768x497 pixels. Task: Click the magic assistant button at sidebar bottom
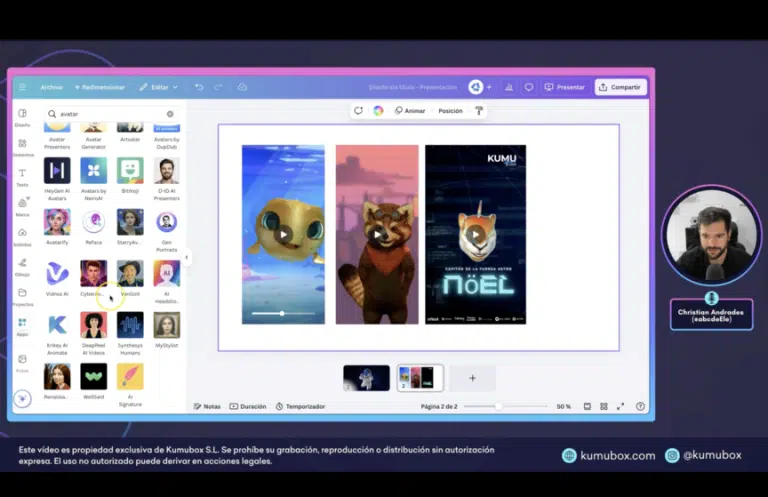23,398
